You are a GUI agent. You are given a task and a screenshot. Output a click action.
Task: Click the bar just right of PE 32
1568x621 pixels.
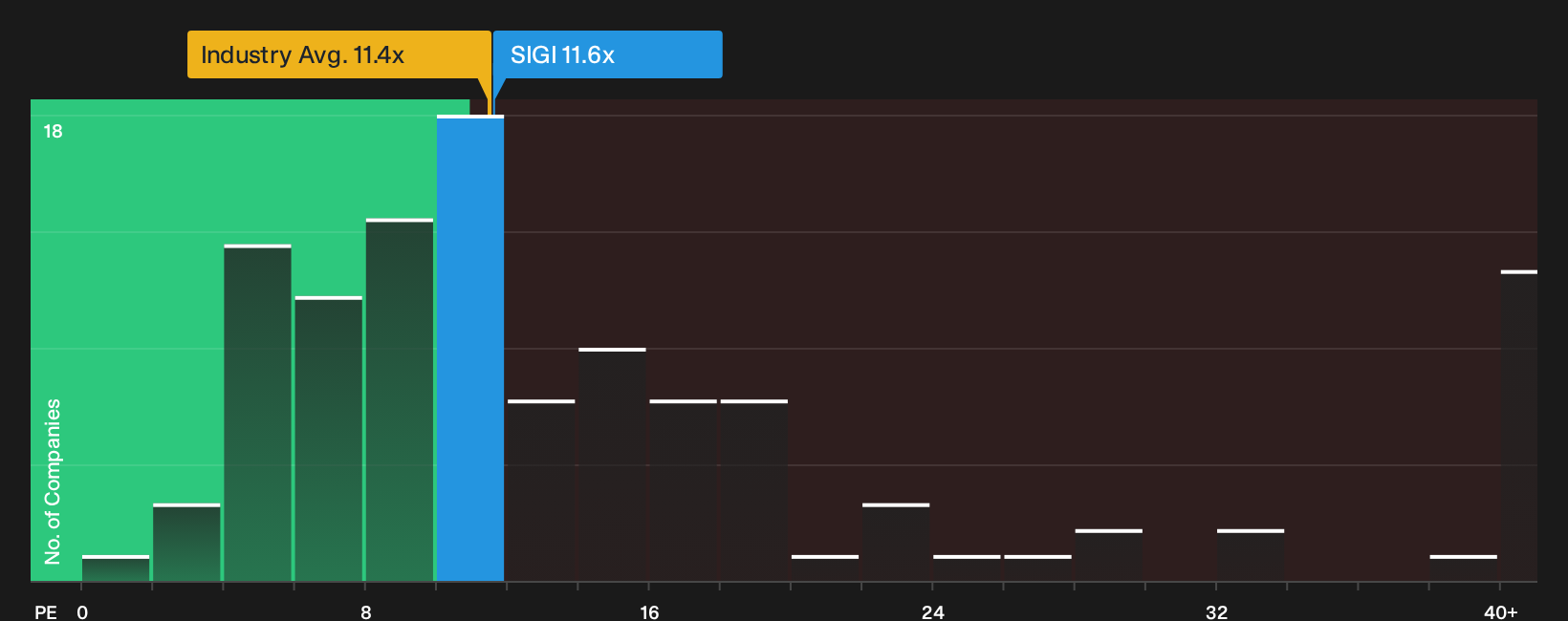click(x=1251, y=555)
